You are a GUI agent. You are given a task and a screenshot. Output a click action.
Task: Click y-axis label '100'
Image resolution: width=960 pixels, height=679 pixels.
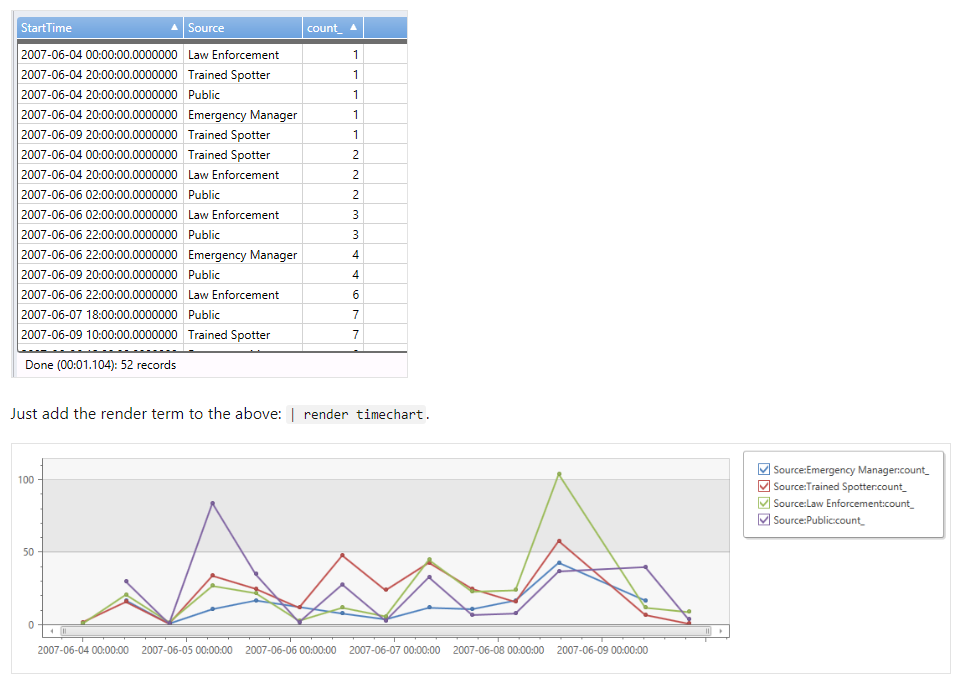(x=26, y=479)
